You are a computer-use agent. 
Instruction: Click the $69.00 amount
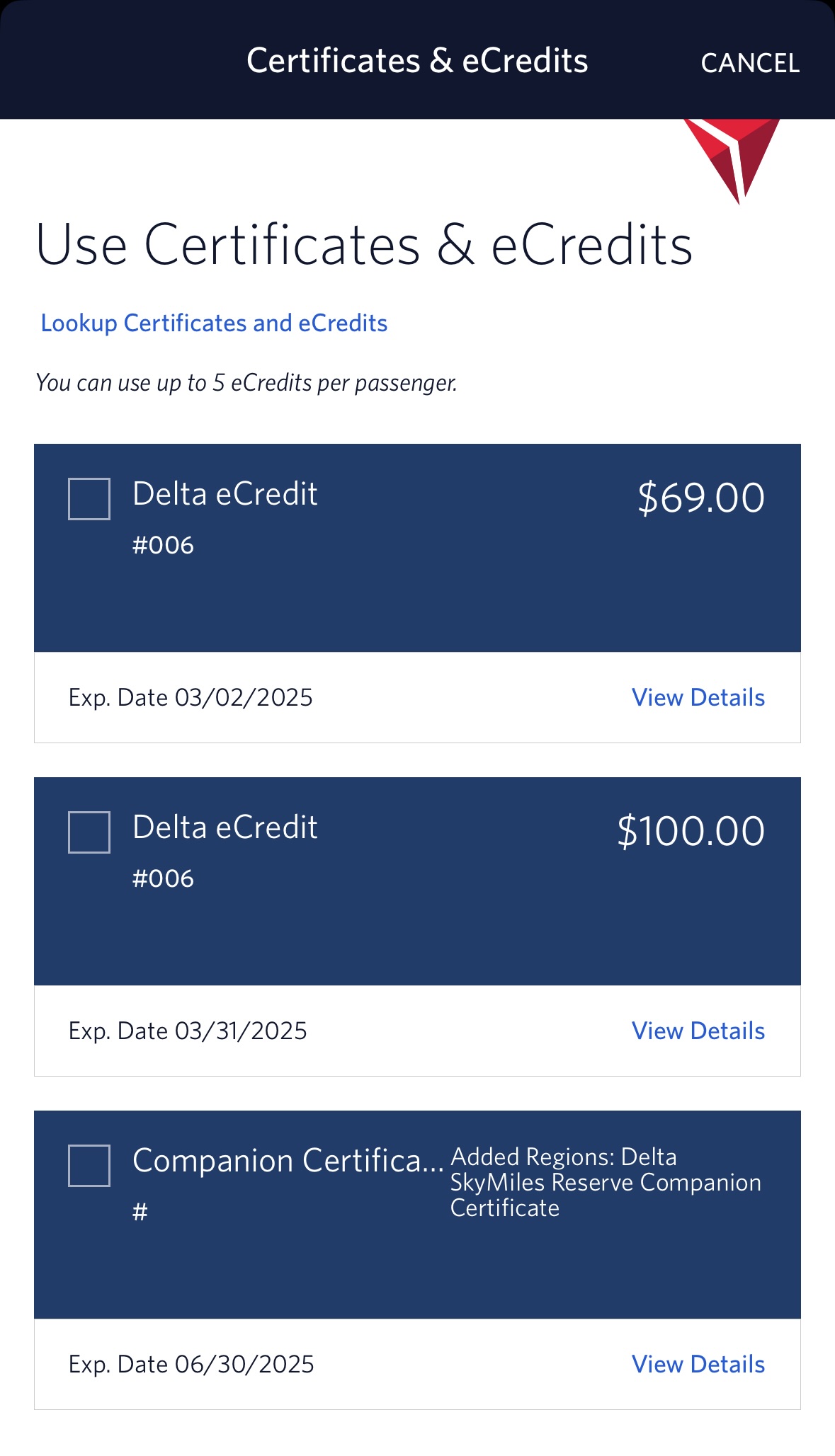click(700, 498)
